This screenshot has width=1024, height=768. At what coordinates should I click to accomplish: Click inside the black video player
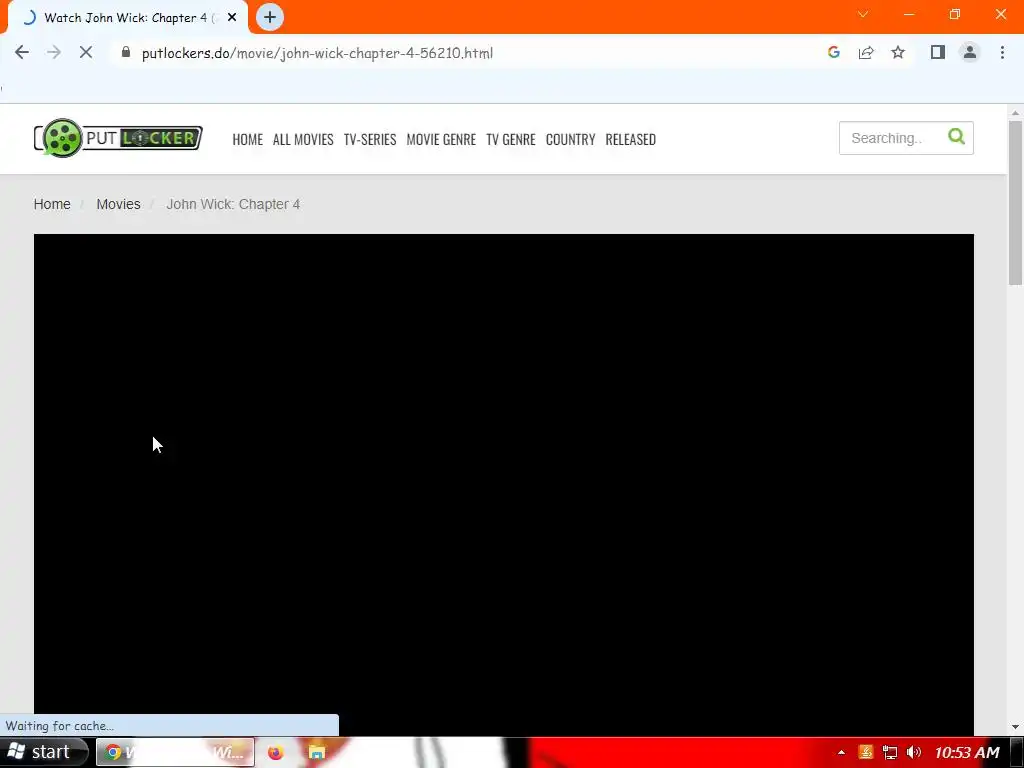click(x=504, y=485)
